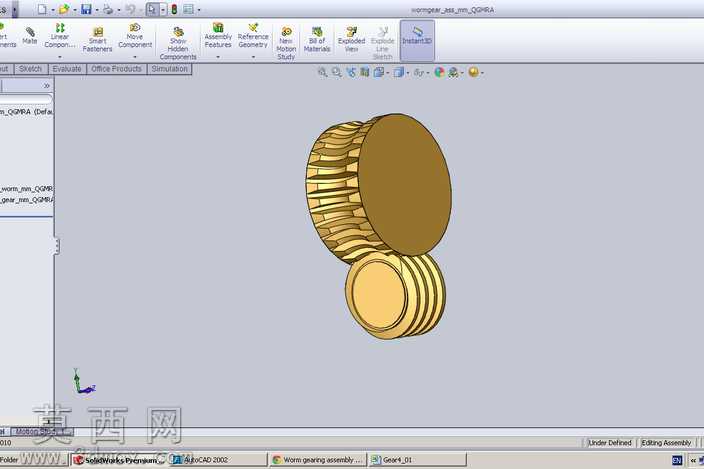The image size is (704, 469).
Task: Create a New Motion Study
Action: coord(286,44)
